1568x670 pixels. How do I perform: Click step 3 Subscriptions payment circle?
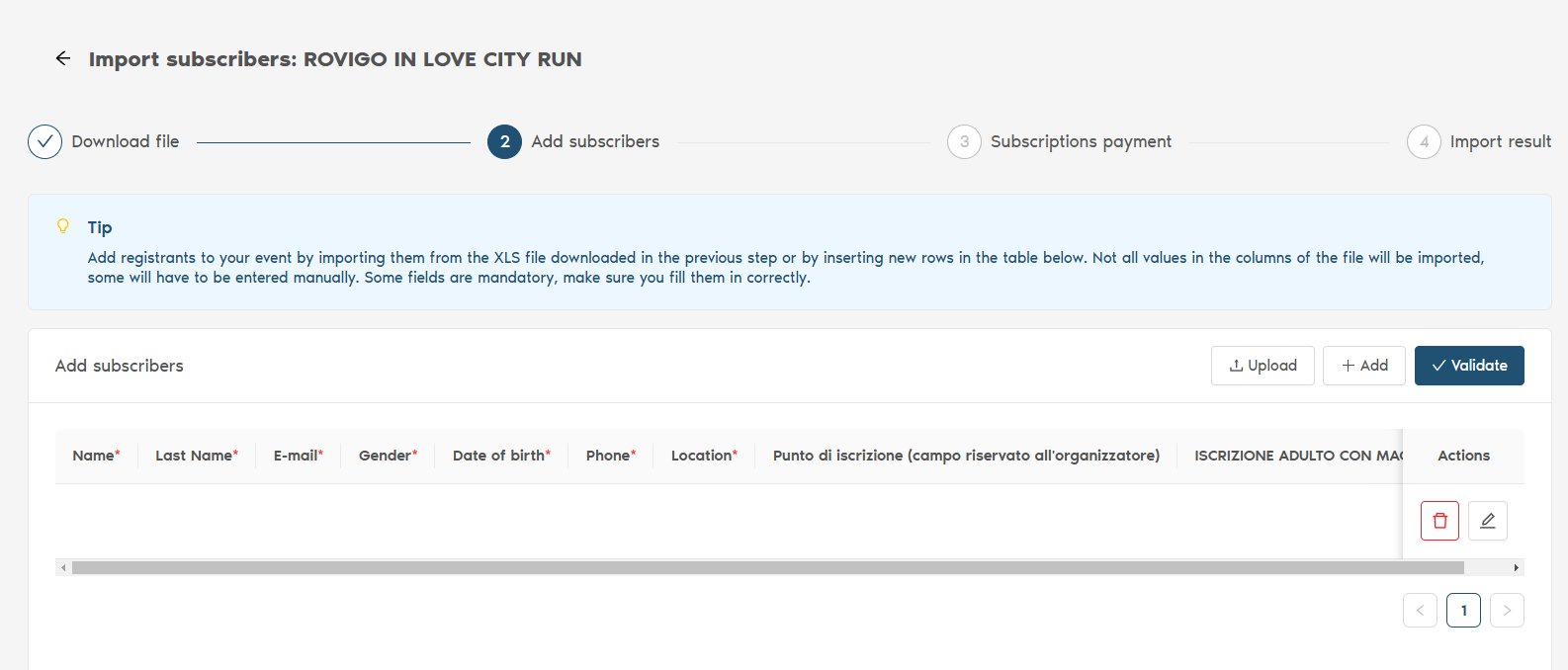964,141
